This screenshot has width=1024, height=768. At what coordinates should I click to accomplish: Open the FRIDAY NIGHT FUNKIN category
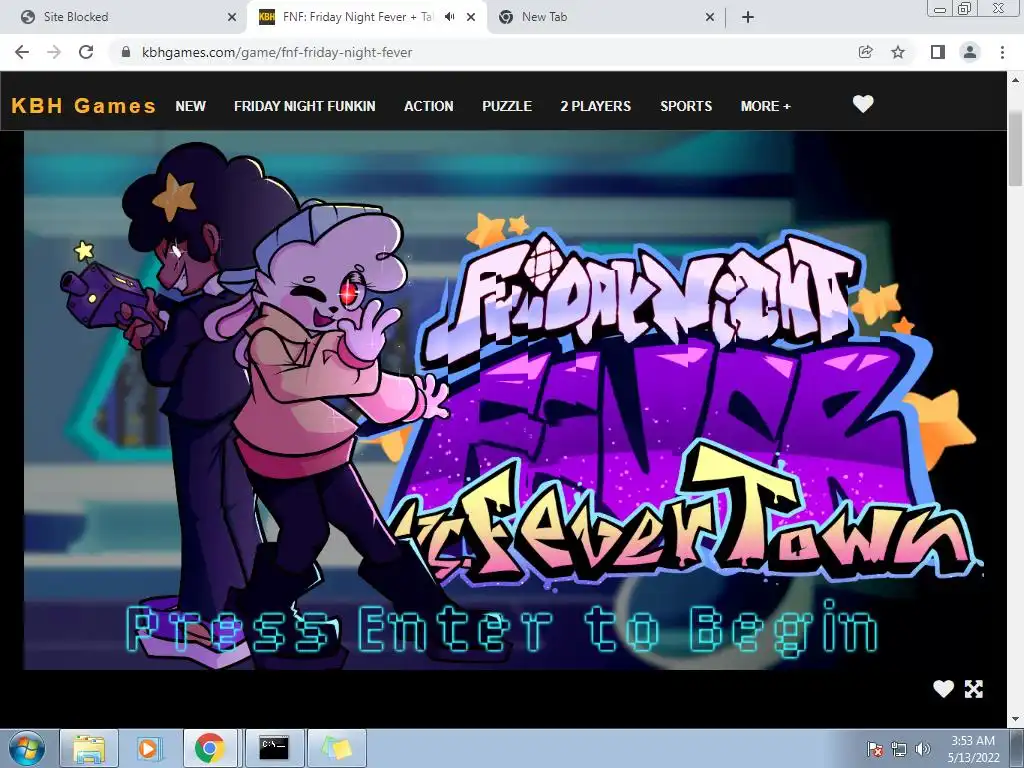[304, 106]
